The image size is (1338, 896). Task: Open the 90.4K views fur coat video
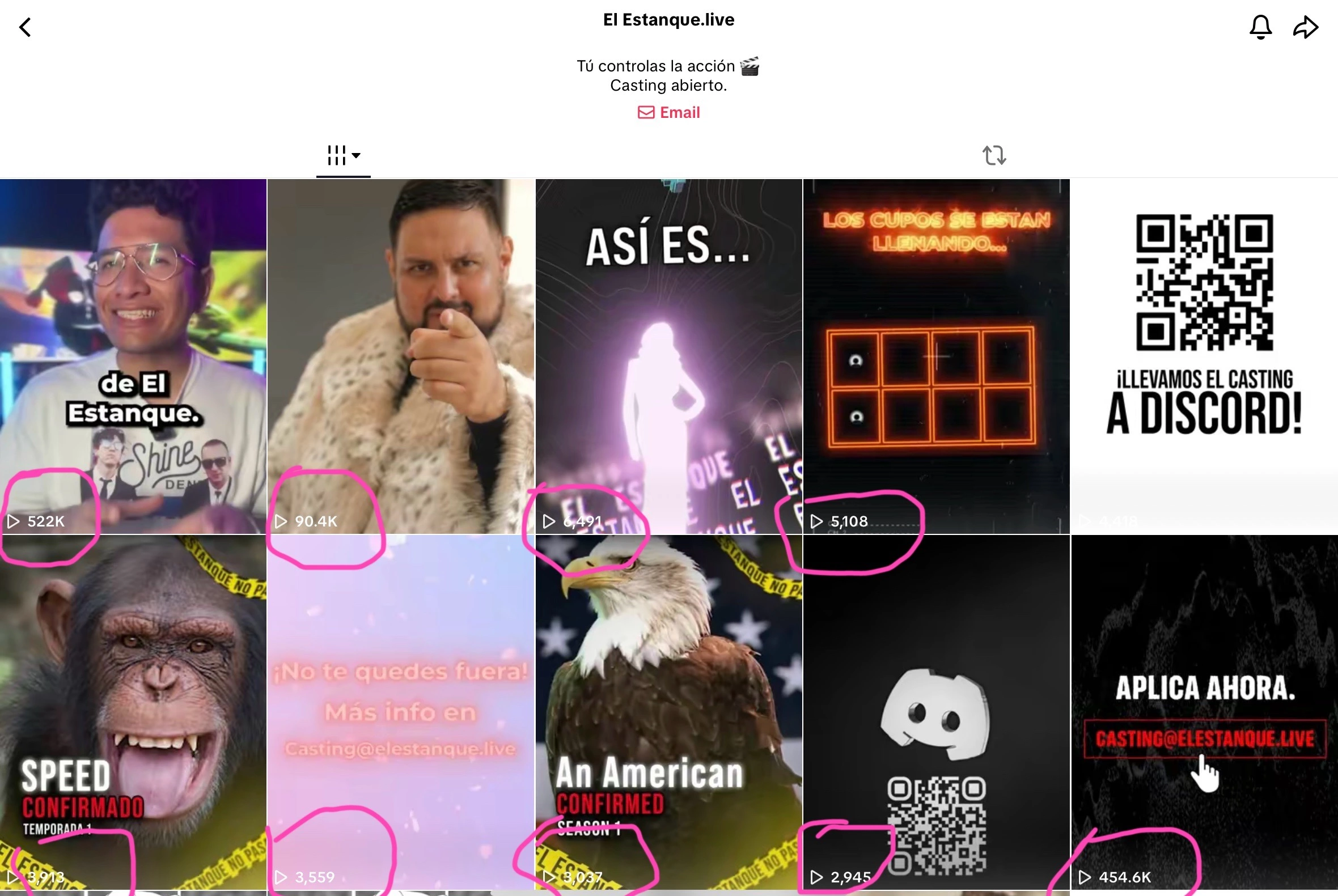[x=401, y=356]
